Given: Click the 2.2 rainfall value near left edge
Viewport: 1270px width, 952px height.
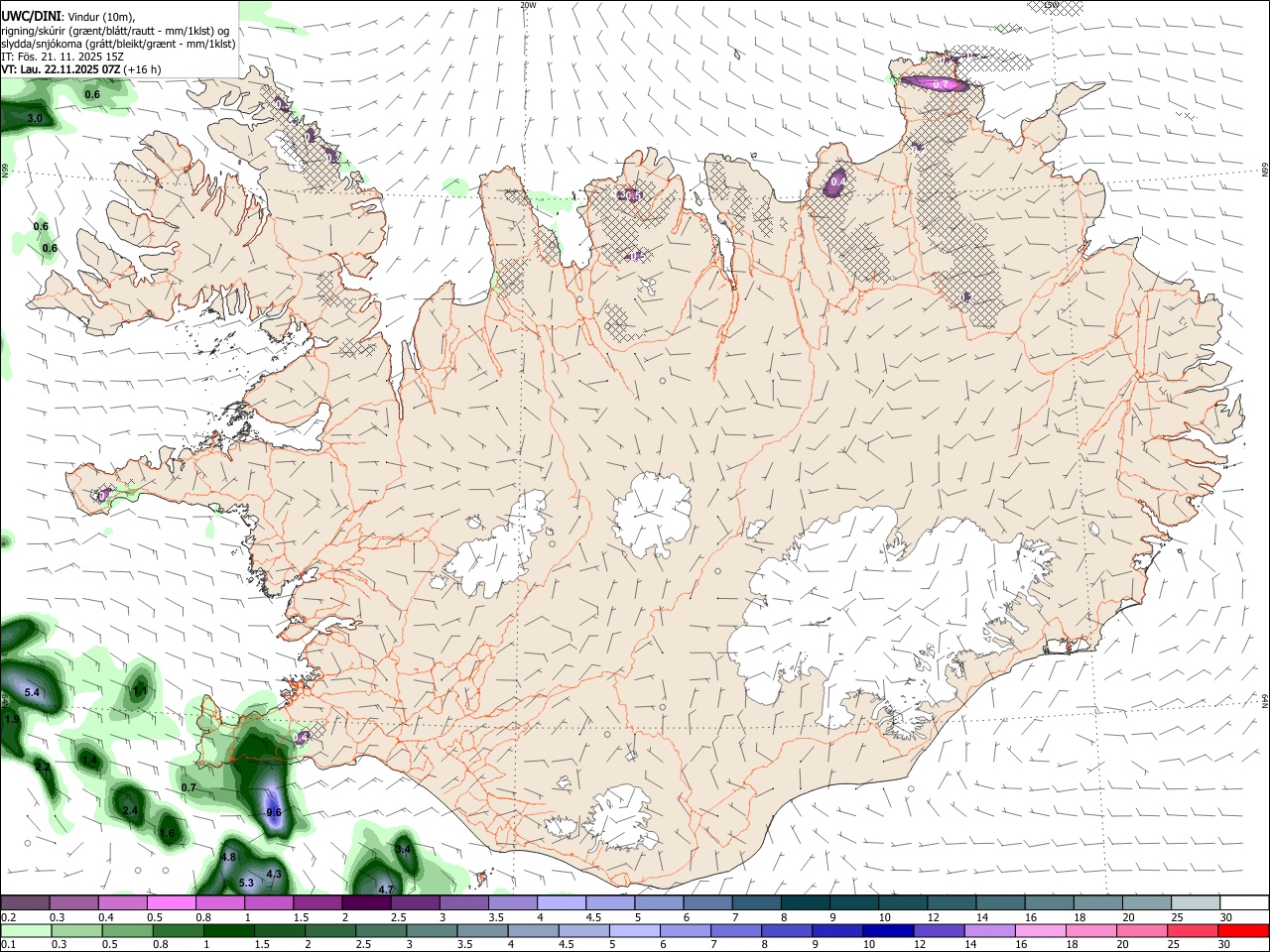Looking at the screenshot, I should click(43, 768).
